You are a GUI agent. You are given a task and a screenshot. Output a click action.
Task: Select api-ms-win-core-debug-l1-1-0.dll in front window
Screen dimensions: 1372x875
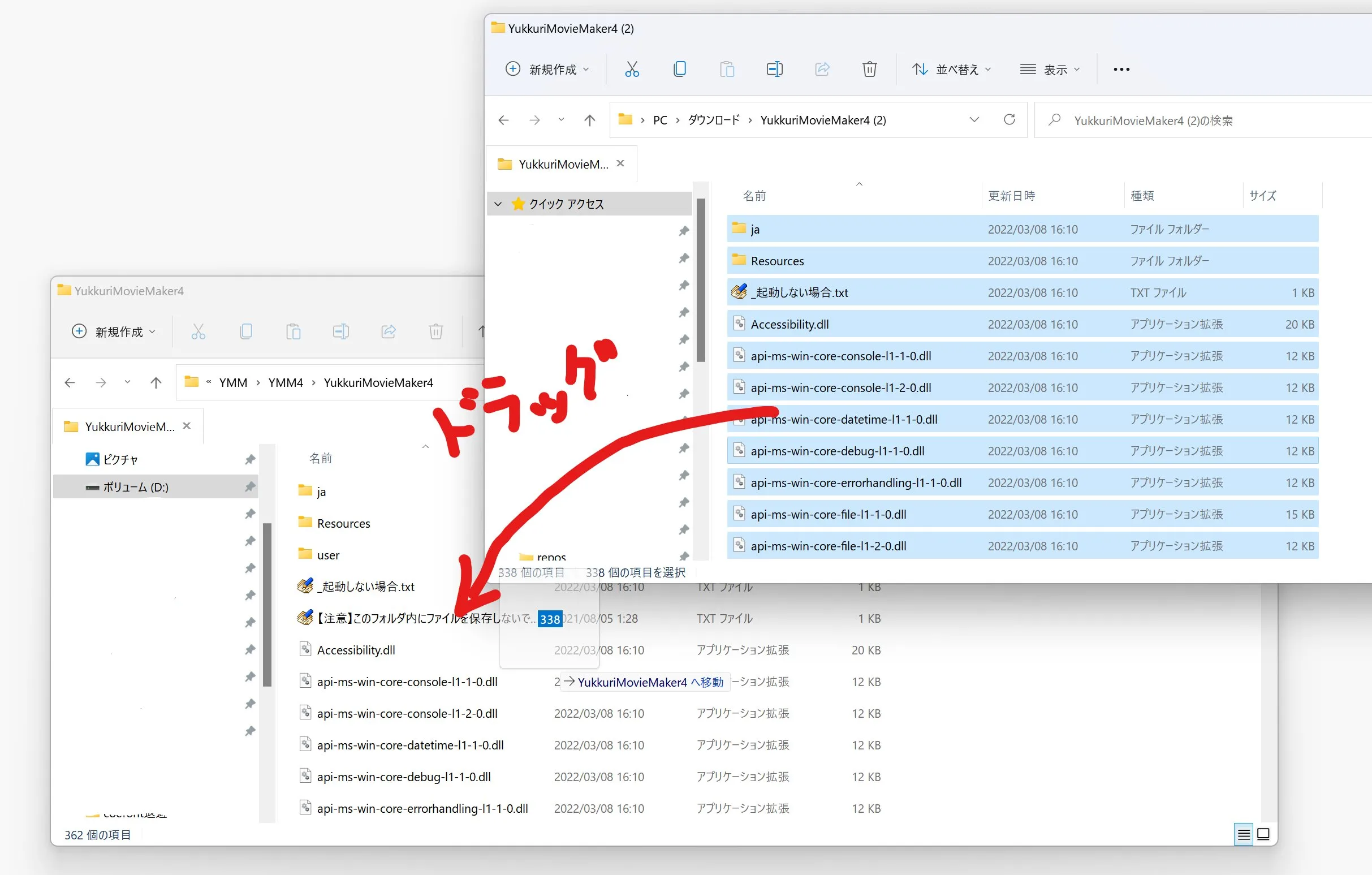1022,451
